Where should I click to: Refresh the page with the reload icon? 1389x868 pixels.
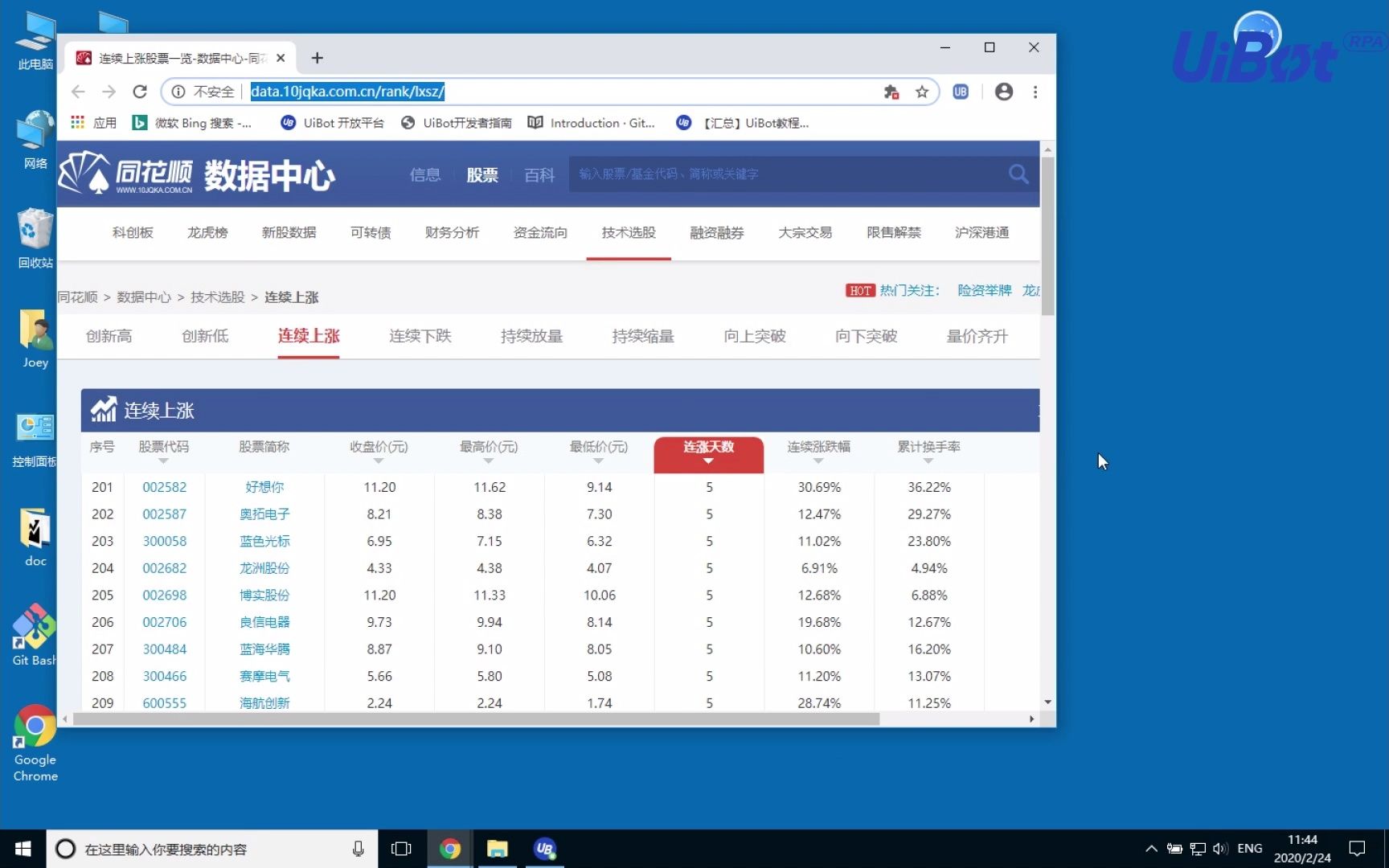click(139, 92)
